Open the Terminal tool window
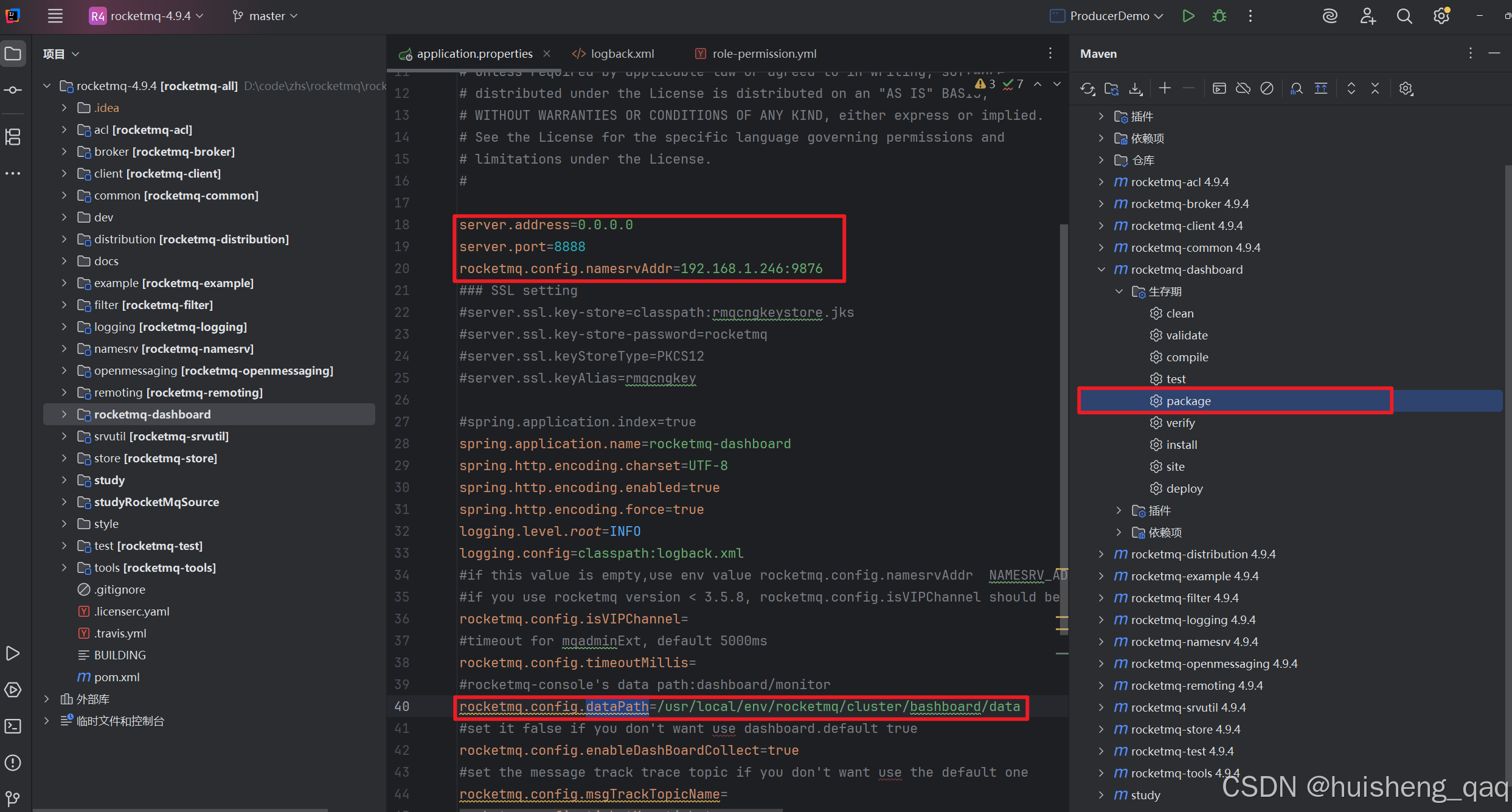The height and width of the screenshot is (812, 1512). [x=13, y=726]
